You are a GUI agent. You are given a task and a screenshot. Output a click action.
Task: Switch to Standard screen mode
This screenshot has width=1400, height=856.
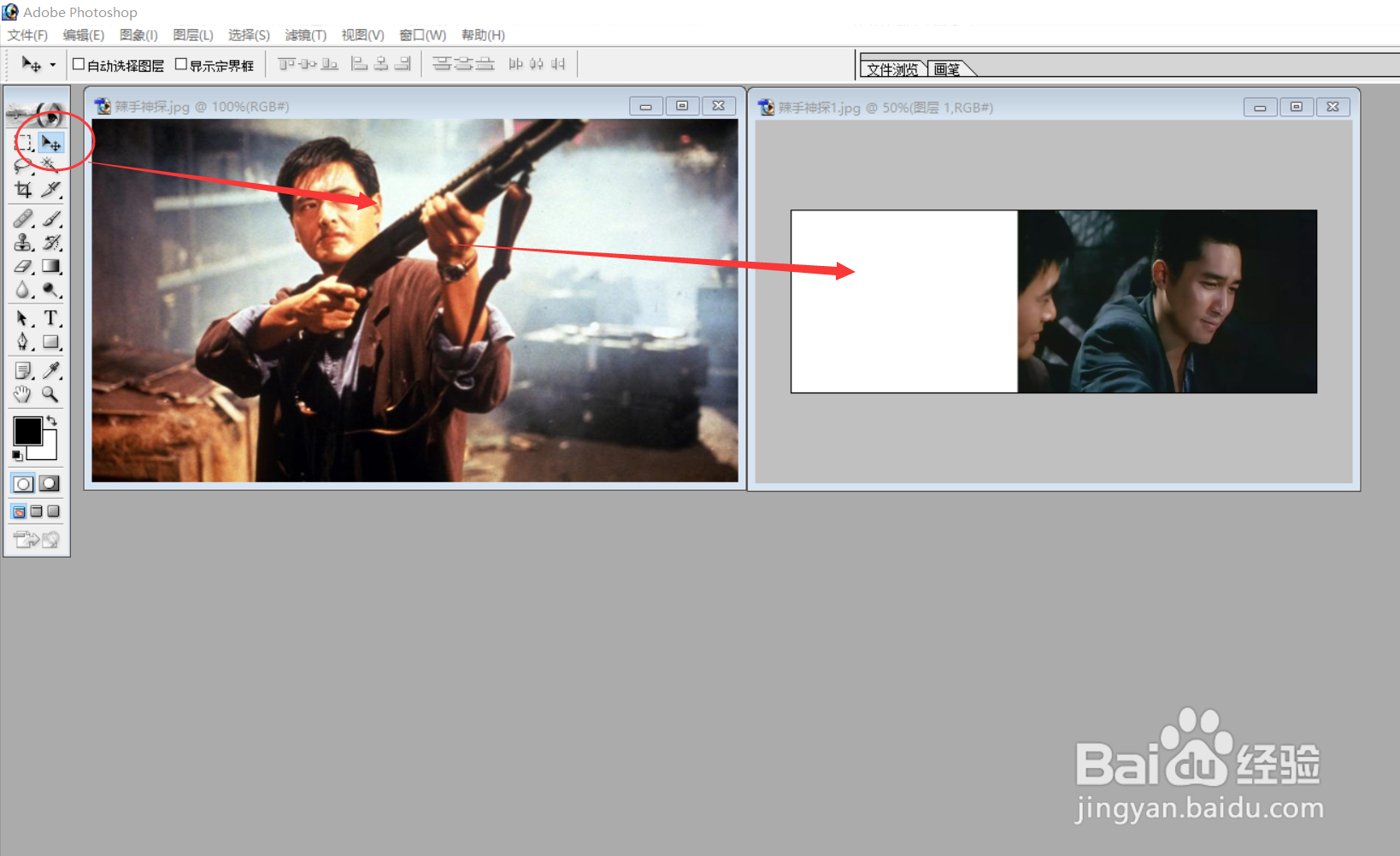pos(19,511)
